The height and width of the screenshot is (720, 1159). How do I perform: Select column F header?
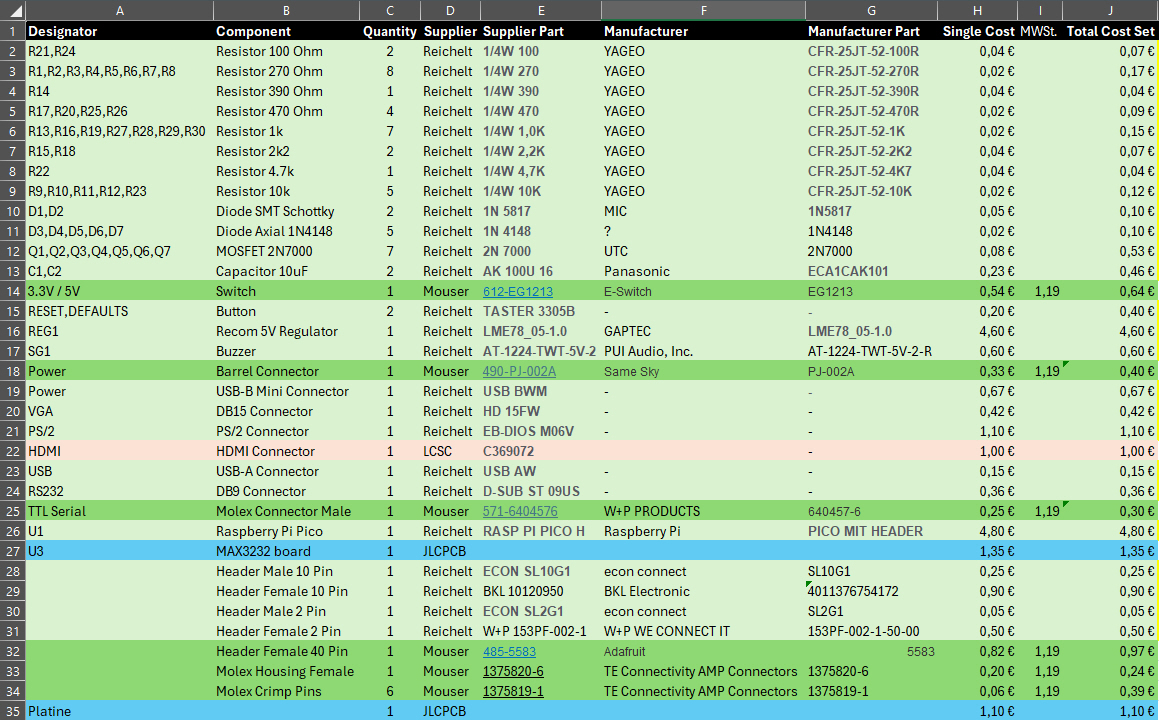(703, 10)
